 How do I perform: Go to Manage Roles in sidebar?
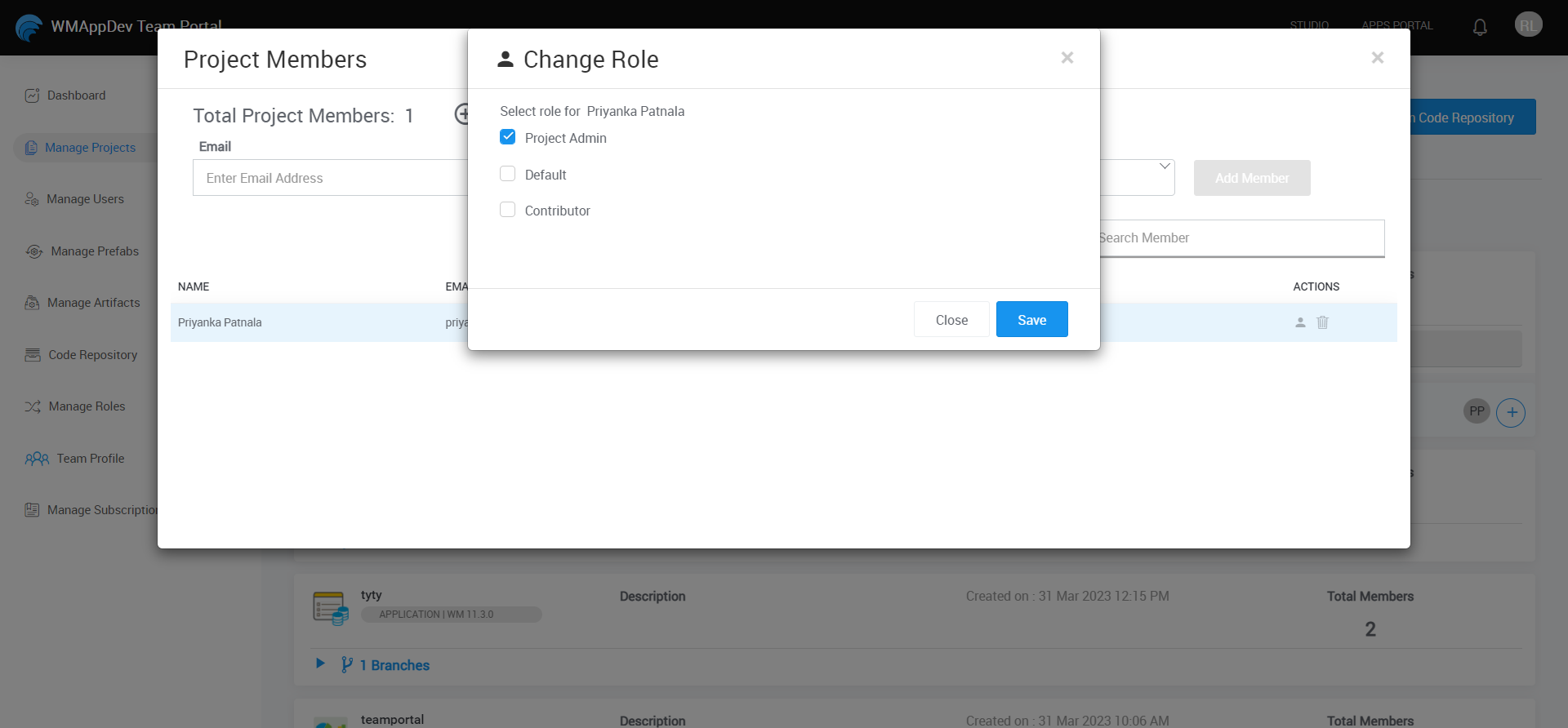(x=87, y=406)
